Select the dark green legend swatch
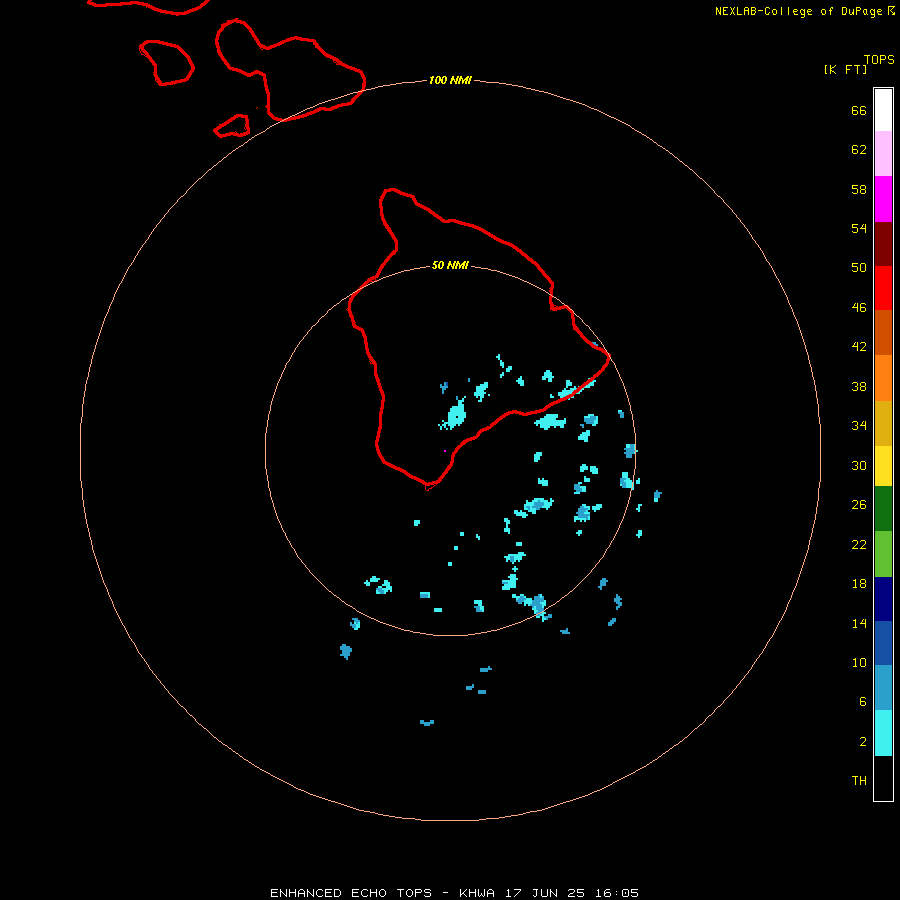Image resolution: width=900 pixels, height=900 pixels. [883, 509]
